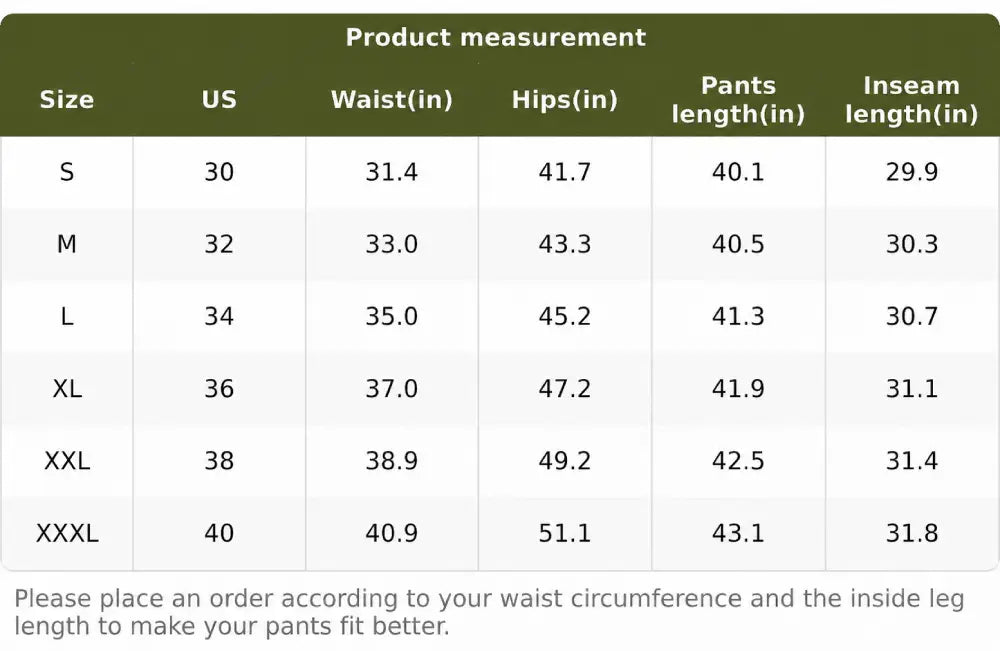
Task: Click the Waist(in) column header
Action: coord(392,99)
